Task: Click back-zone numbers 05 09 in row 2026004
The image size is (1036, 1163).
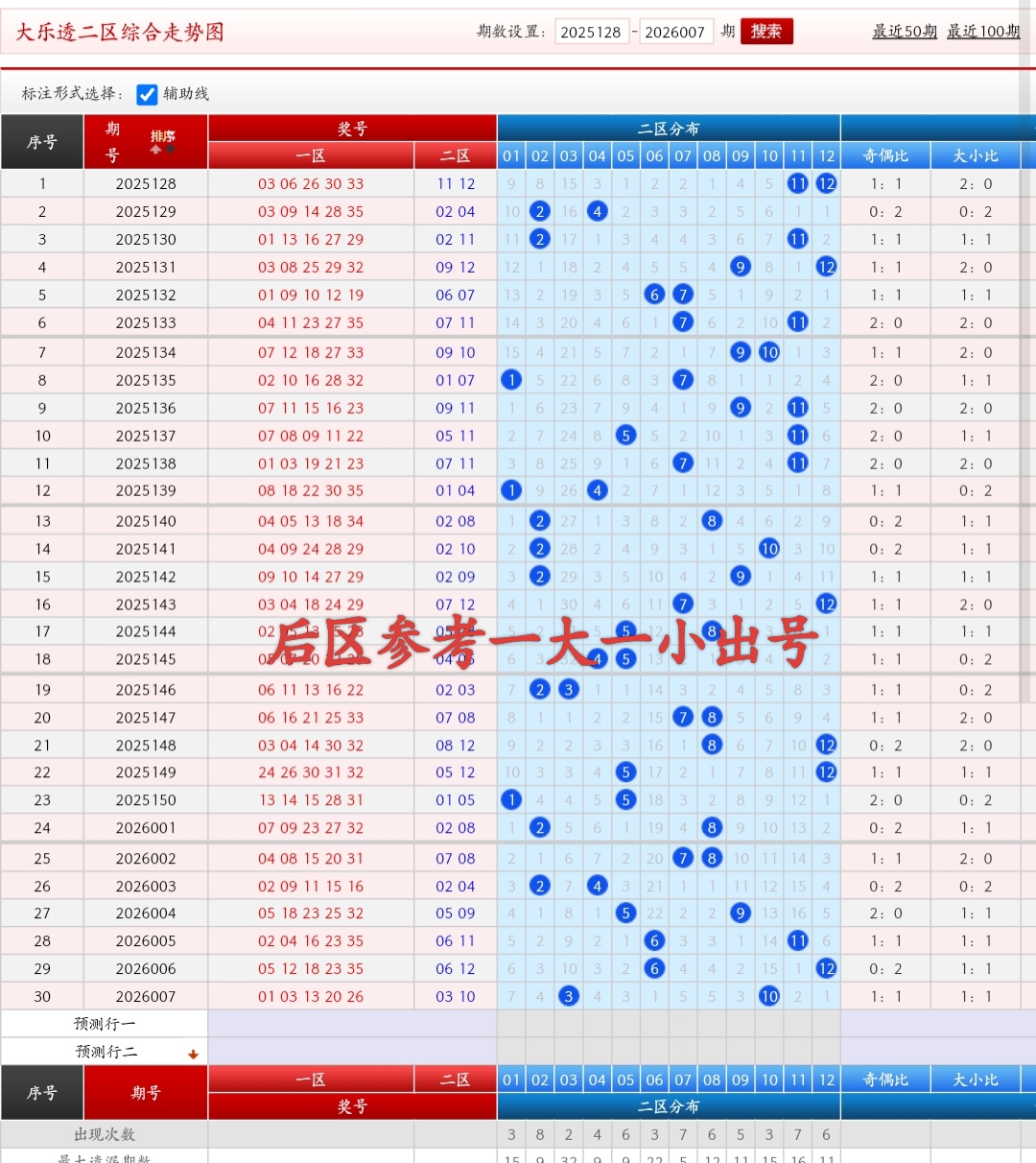Action: 456,913
